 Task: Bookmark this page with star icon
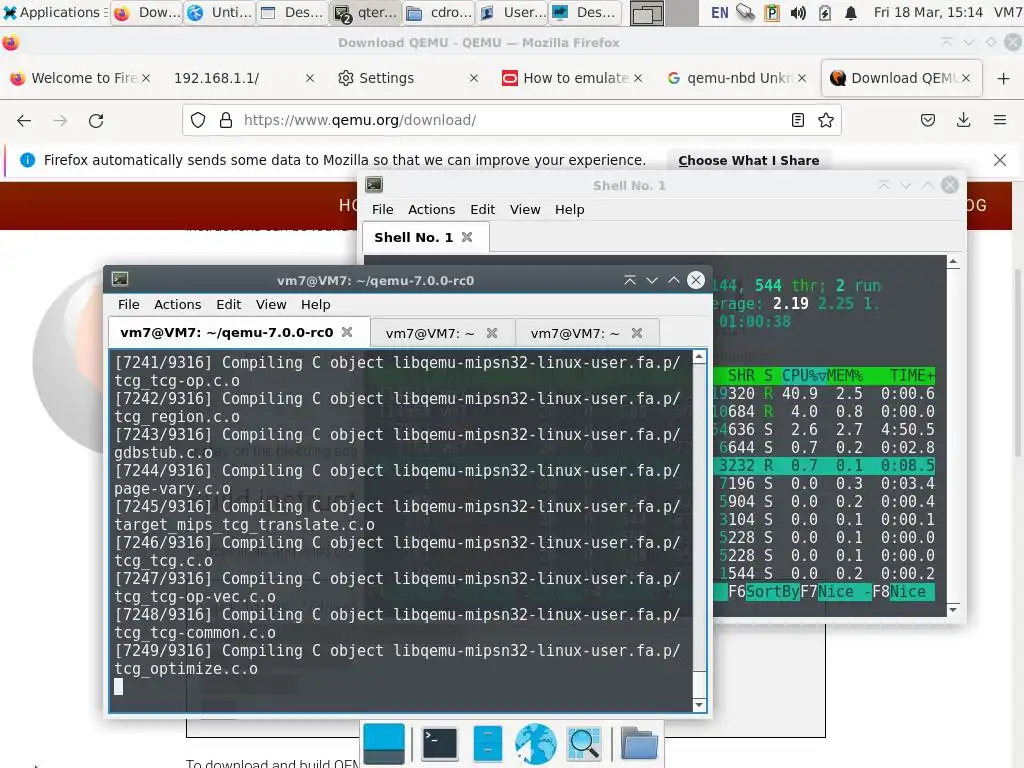coord(826,120)
